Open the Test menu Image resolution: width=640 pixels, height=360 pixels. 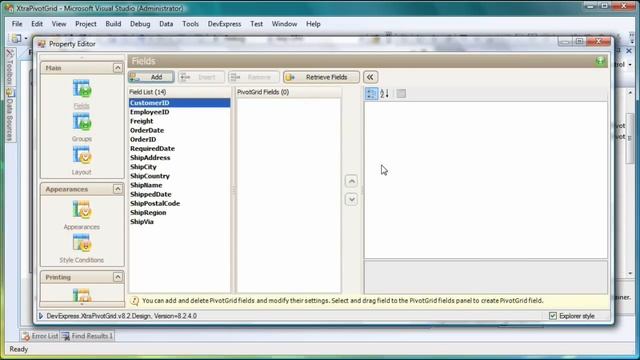point(256,24)
